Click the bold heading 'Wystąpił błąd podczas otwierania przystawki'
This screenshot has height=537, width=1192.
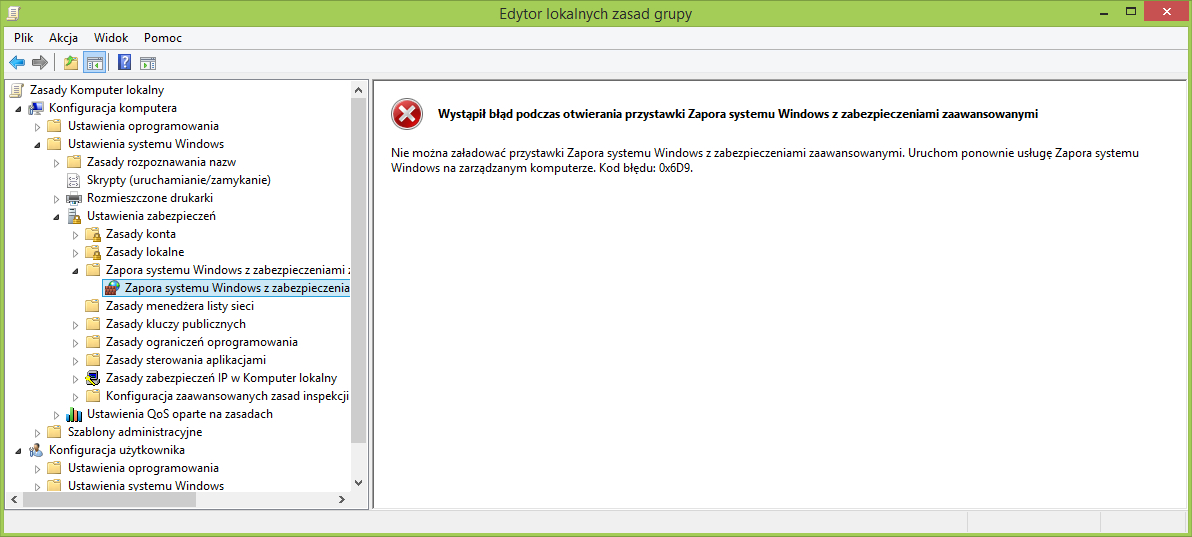click(562, 114)
